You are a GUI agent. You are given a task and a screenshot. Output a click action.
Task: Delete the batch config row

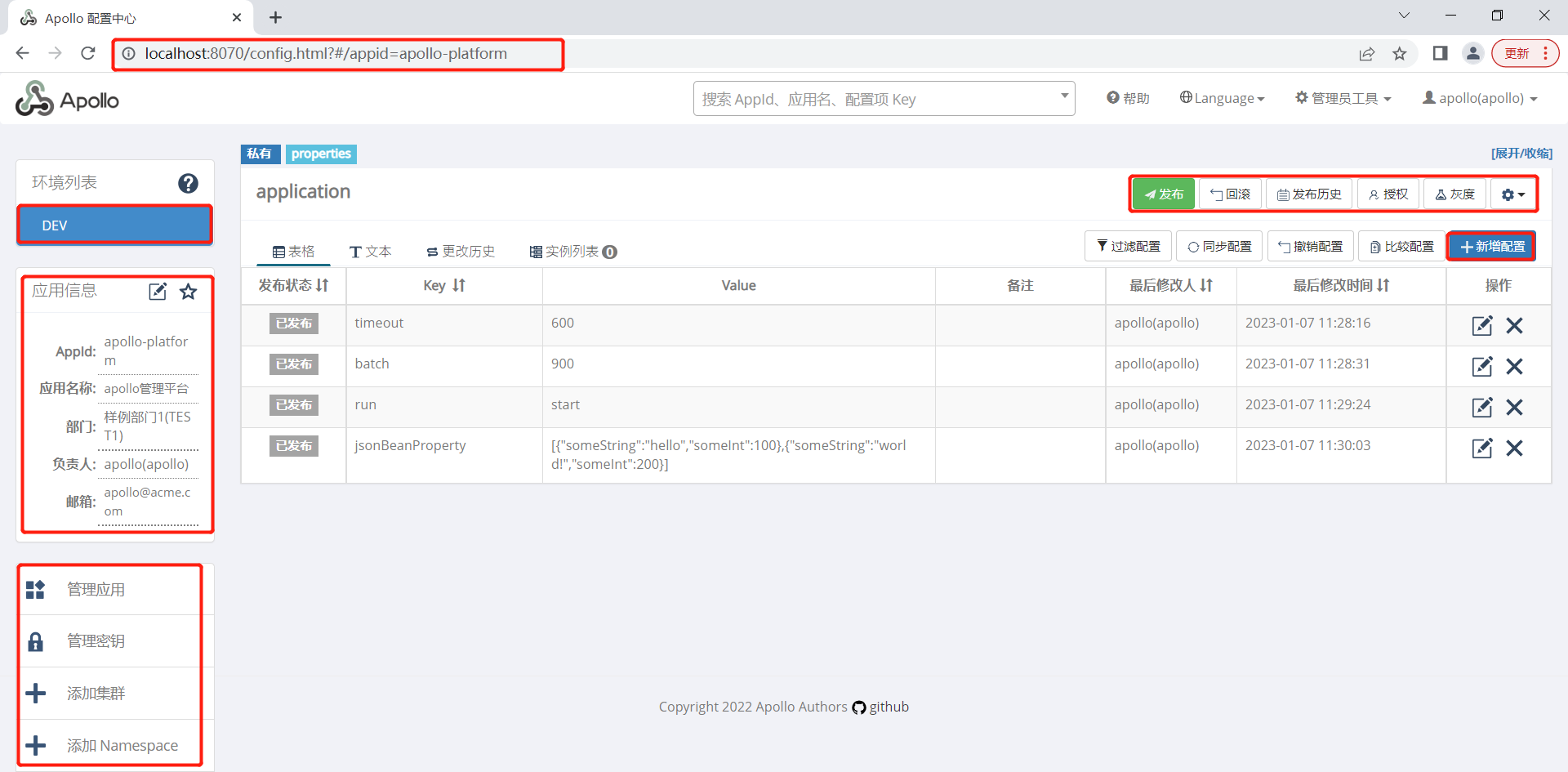[x=1514, y=366]
